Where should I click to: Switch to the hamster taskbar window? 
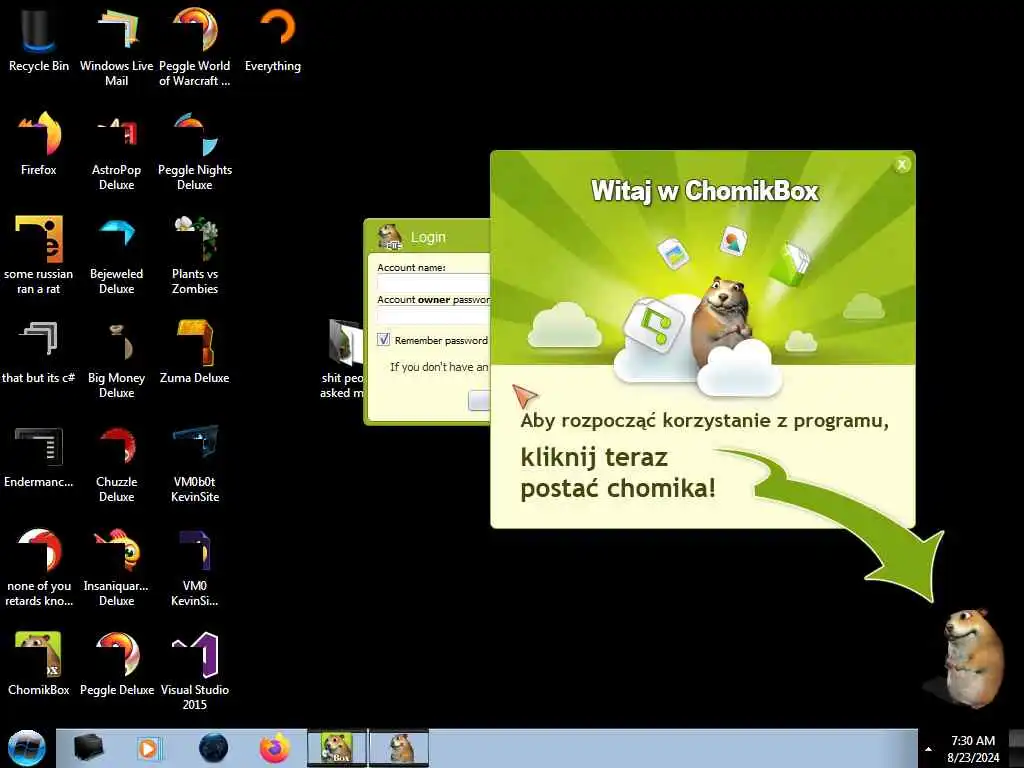point(400,748)
